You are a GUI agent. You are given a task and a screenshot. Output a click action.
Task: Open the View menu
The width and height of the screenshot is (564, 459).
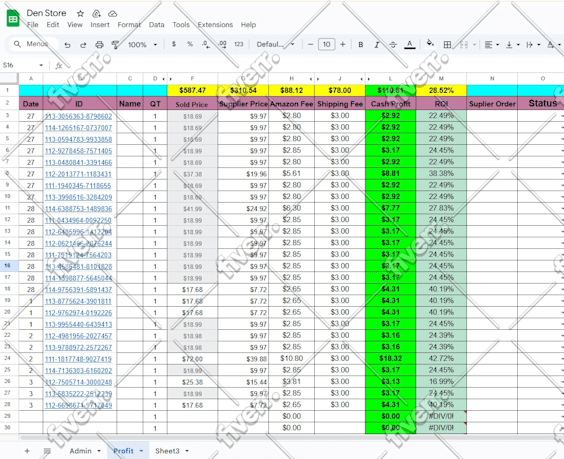tap(75, 25)
